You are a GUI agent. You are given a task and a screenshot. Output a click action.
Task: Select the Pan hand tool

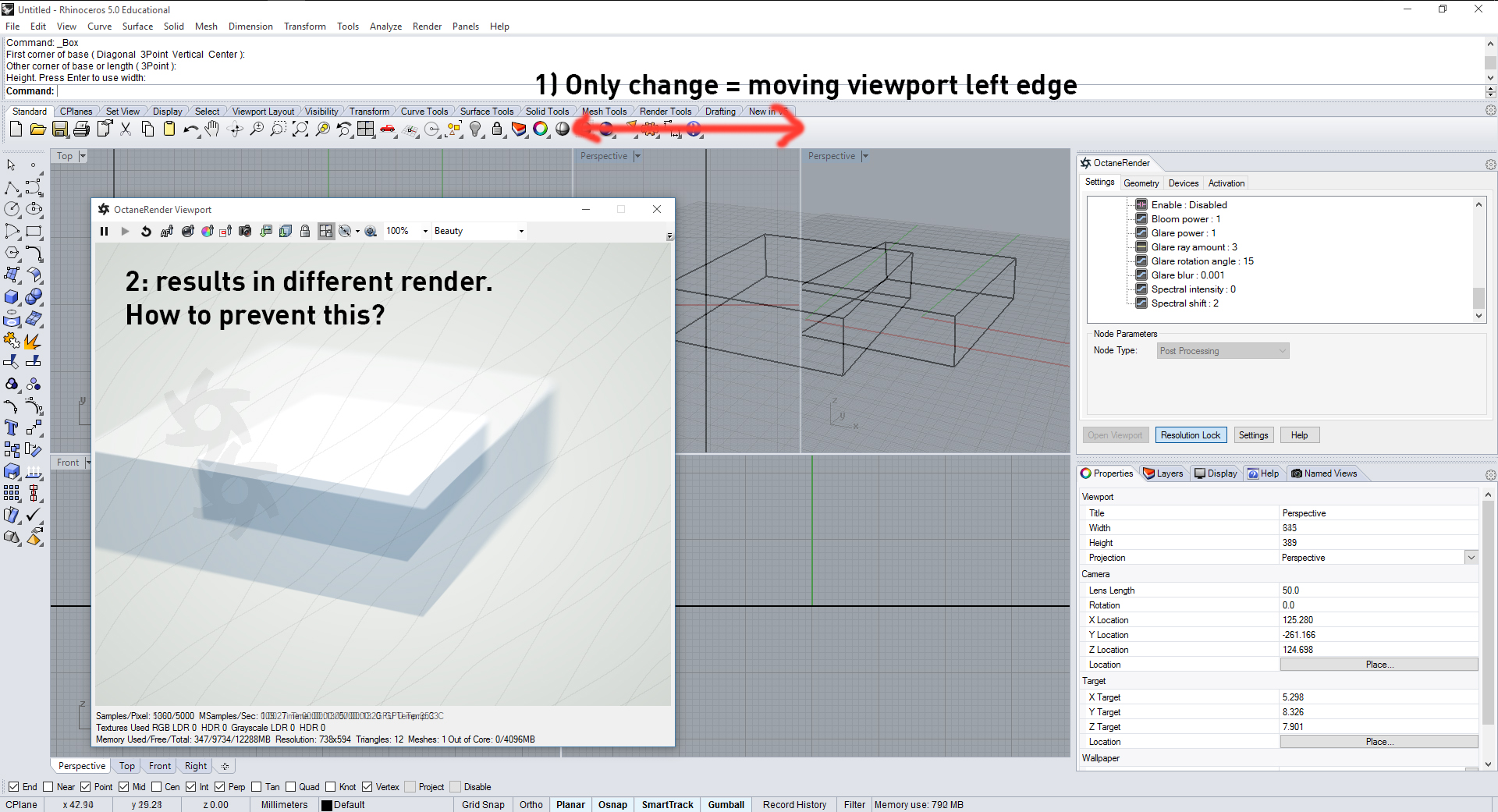click(x=212, y=129)
